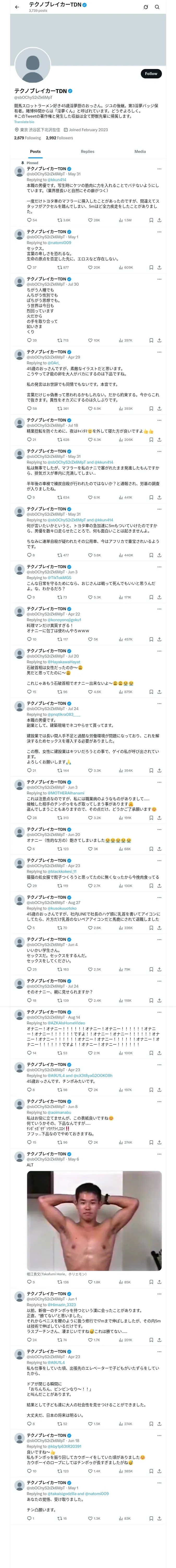Click the Translate bio link
176x1568 pixels.
[x=24, y=122]
